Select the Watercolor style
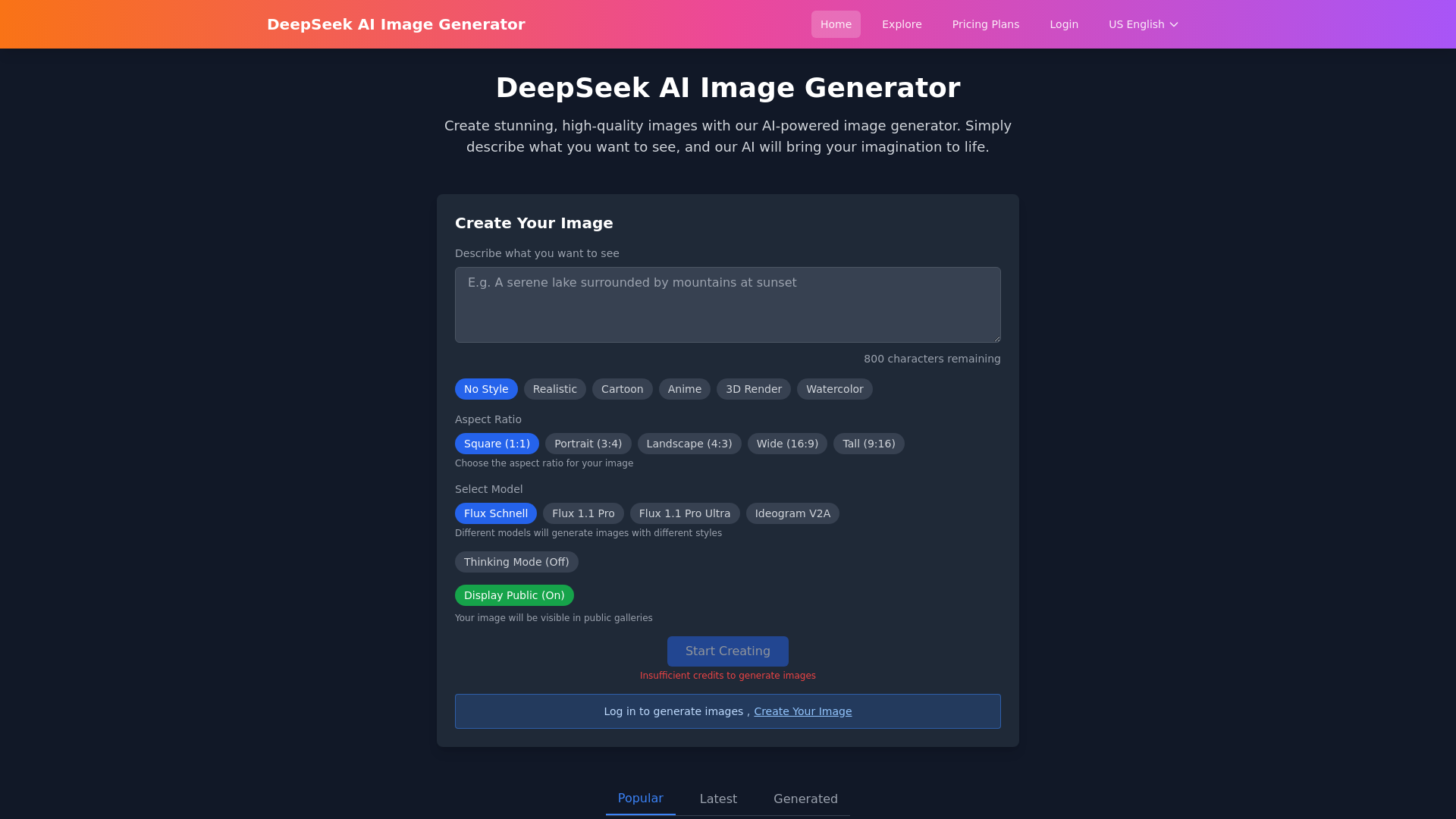Image resolution: width=1456 pixels, height=819 pixels. click(x=834, y=389)
